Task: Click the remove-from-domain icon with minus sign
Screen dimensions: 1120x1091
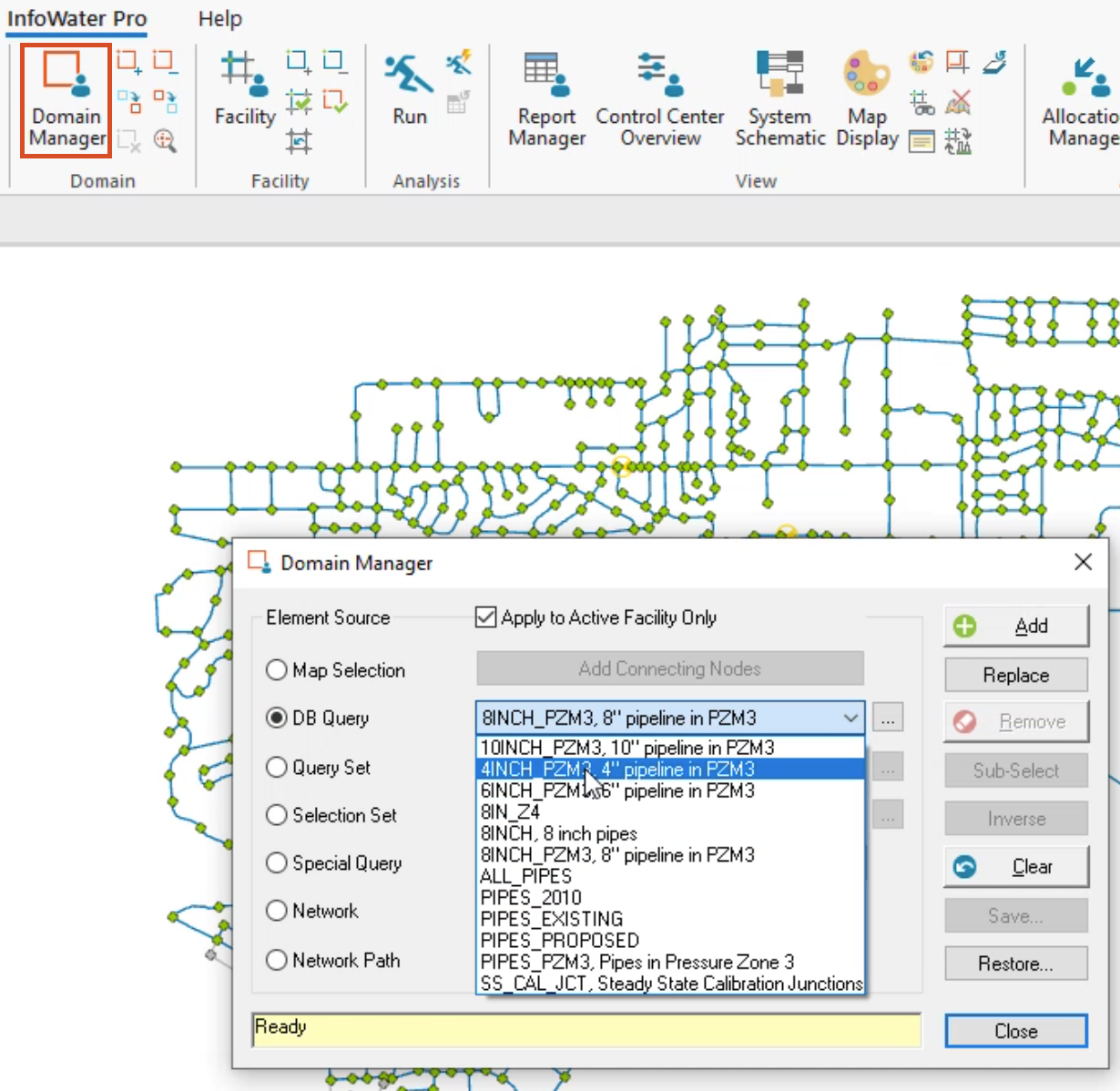Action: click(165, 62)
